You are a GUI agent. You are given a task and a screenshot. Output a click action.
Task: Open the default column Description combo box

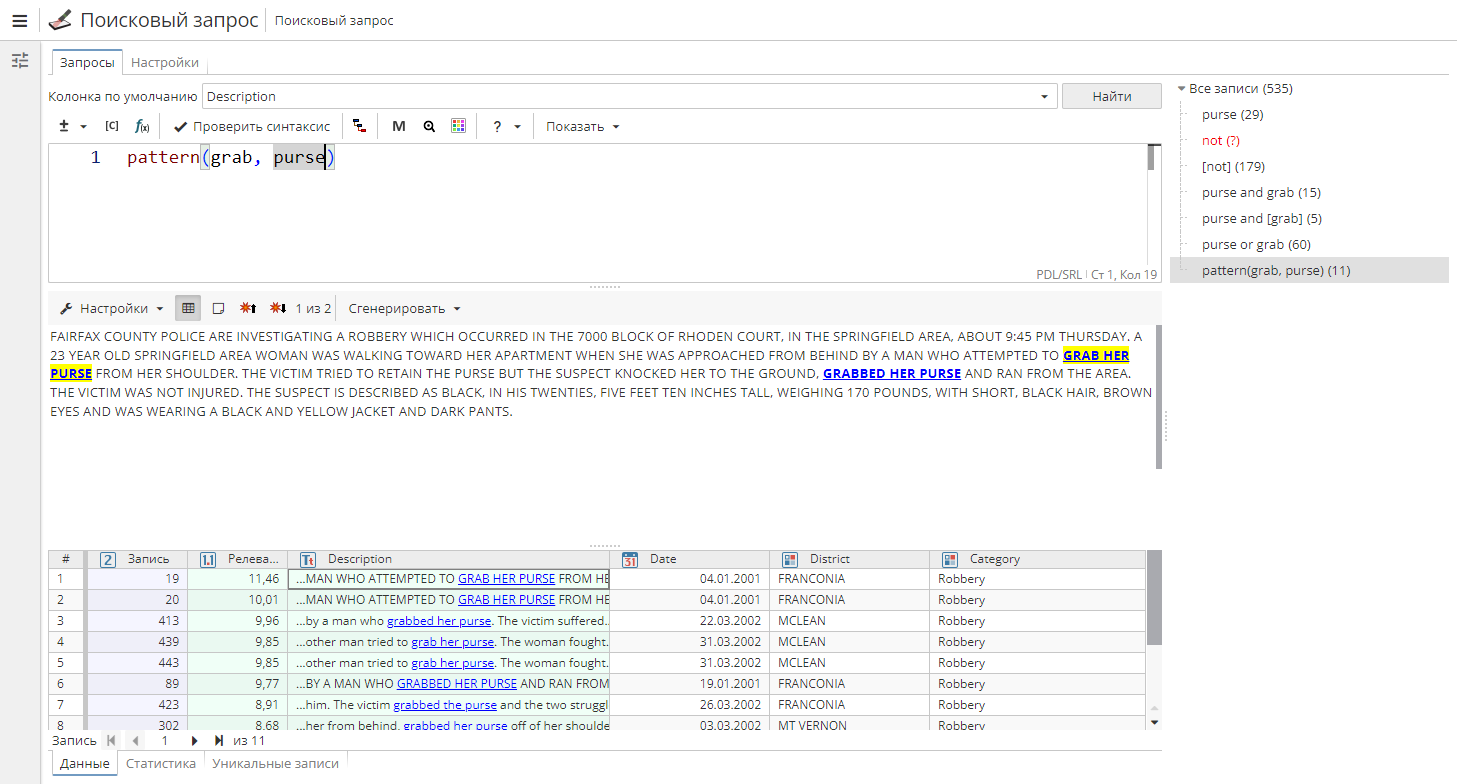coord(629,97)
